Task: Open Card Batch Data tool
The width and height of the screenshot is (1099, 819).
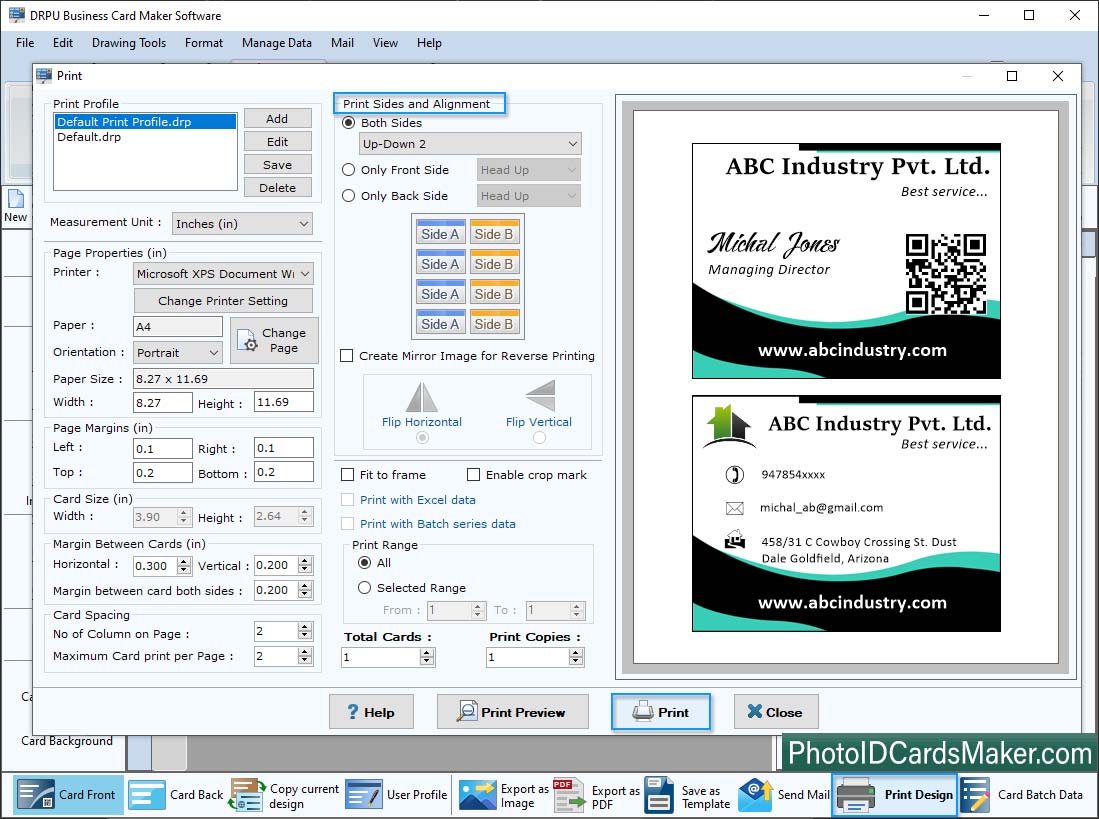Action: 1022,794
